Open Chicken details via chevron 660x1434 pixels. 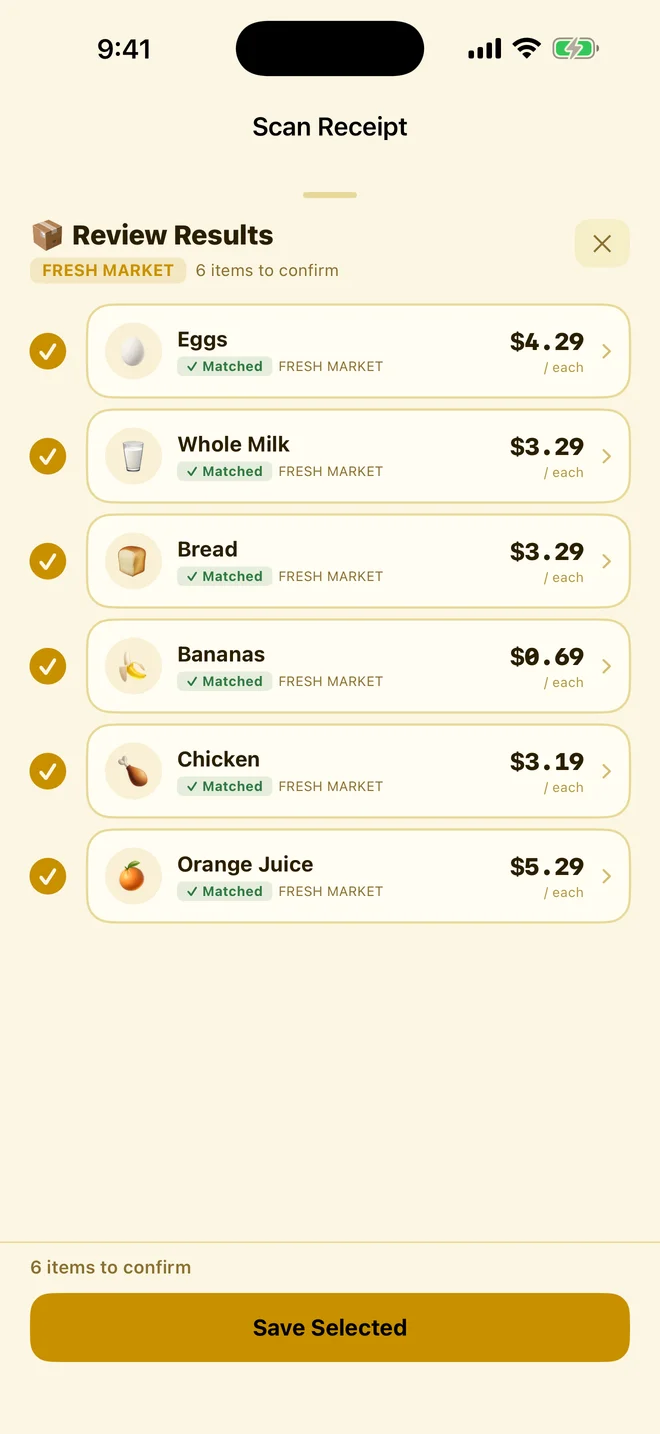(606, 771)
